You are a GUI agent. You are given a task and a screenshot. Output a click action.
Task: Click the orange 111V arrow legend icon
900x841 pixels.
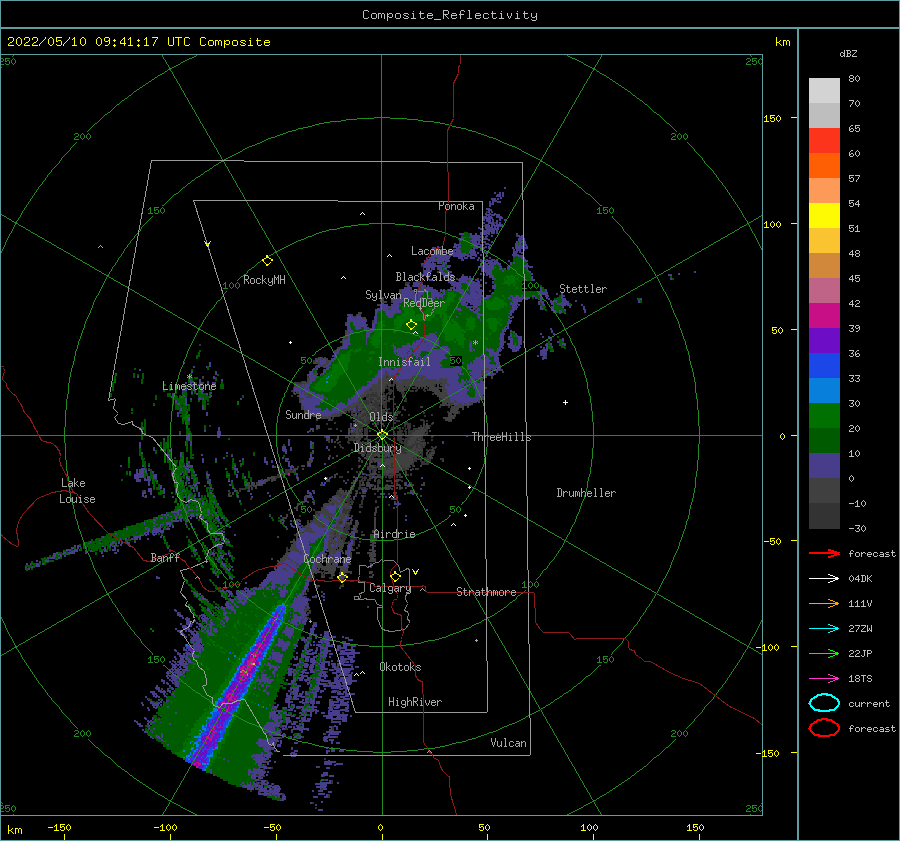[x=824, y=603]
